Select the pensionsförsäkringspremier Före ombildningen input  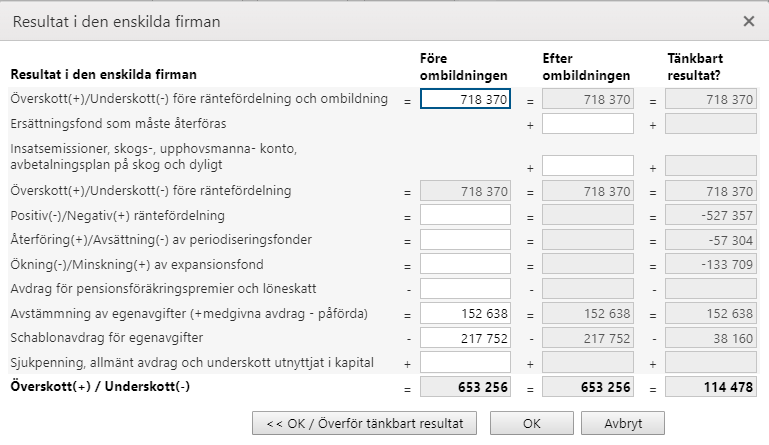465,288
